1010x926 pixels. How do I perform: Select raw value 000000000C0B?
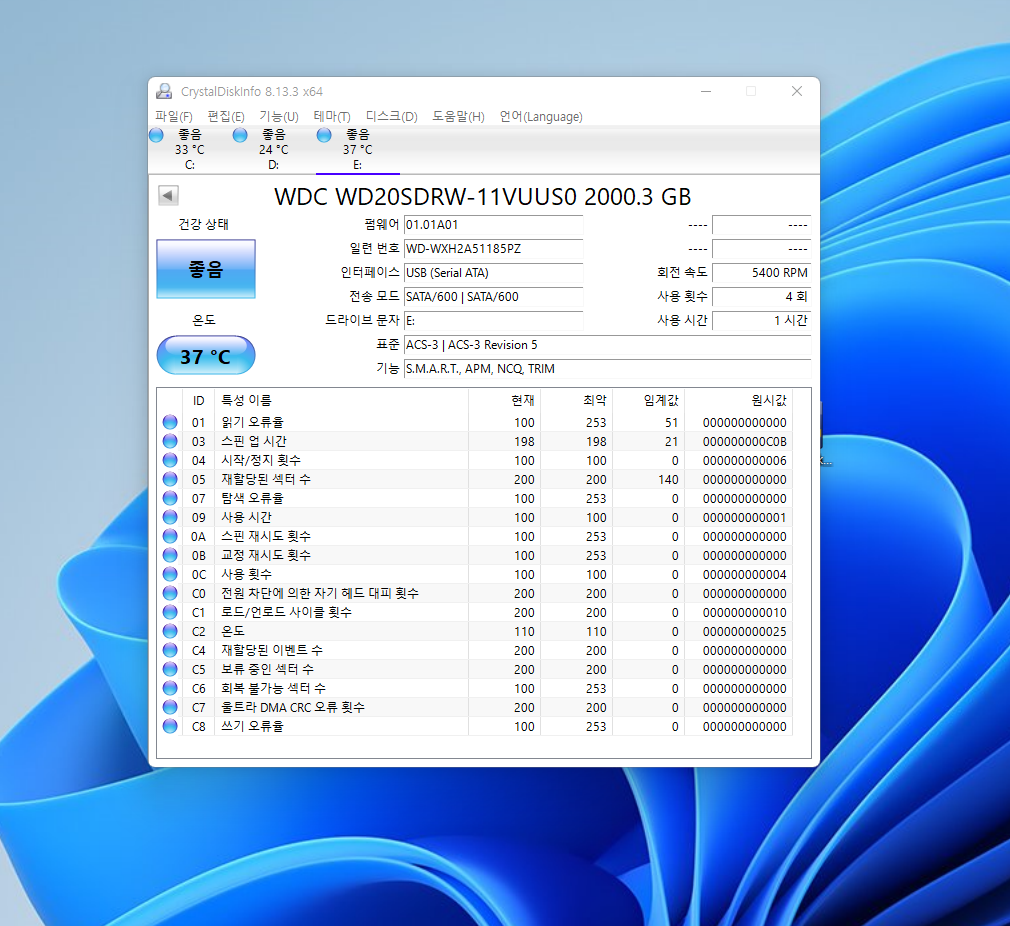[x=745, y=442]
